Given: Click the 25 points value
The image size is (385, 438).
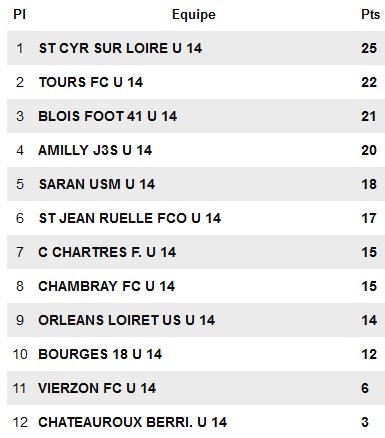Looking at the screenshot, I should pyautogui.click(x=369, y=48).
